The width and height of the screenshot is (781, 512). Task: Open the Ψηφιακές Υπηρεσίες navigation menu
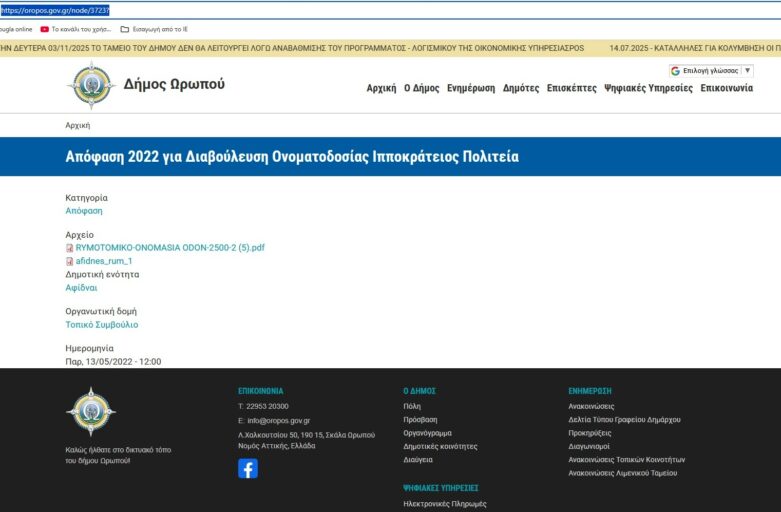(649, 88)
